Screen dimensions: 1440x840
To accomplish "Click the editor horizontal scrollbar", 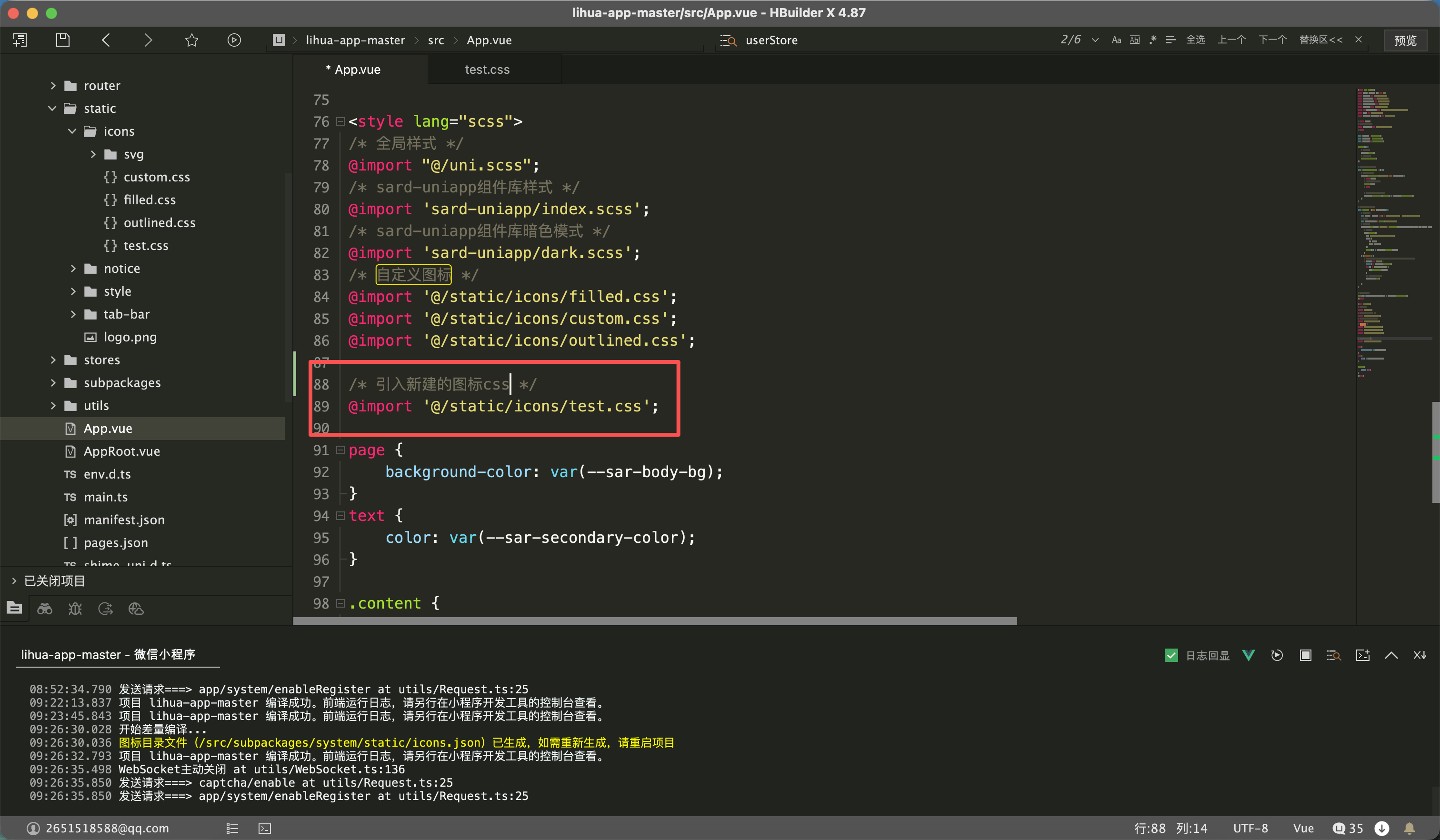I will click(x=654, y=620).
